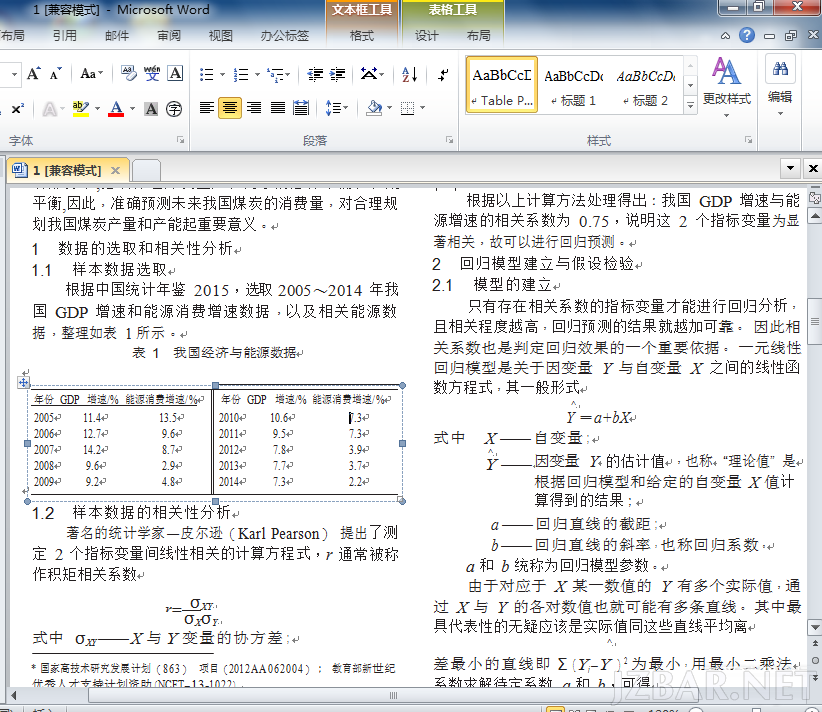Toggle center alignment
The width and height of the screenshot is (822, 712).
coord(230,108)
